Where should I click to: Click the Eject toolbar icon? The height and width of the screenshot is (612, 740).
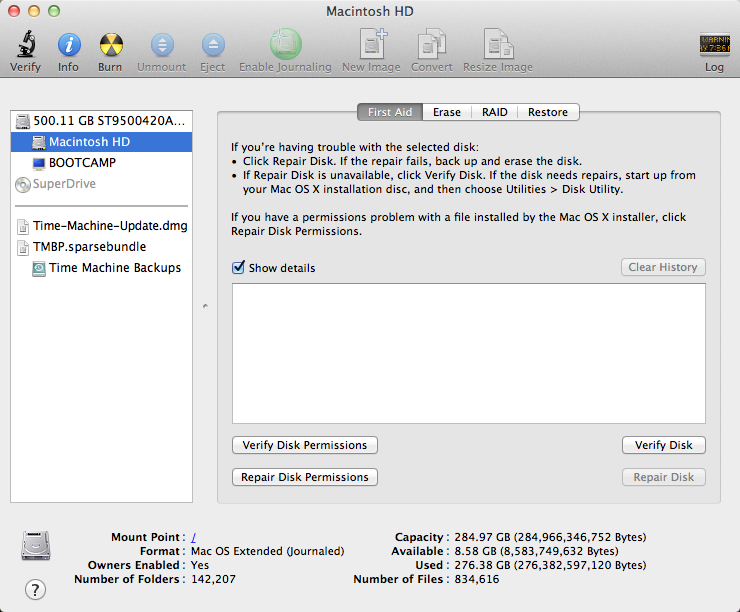pos(213,45)
